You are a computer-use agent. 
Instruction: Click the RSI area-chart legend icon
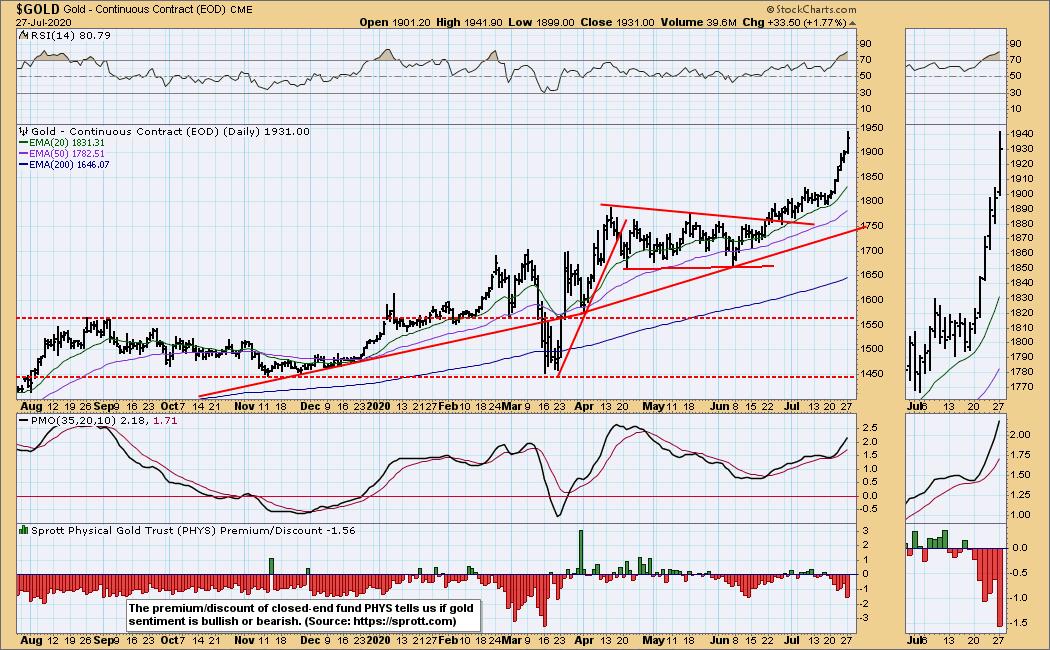(x=22, y=35)
